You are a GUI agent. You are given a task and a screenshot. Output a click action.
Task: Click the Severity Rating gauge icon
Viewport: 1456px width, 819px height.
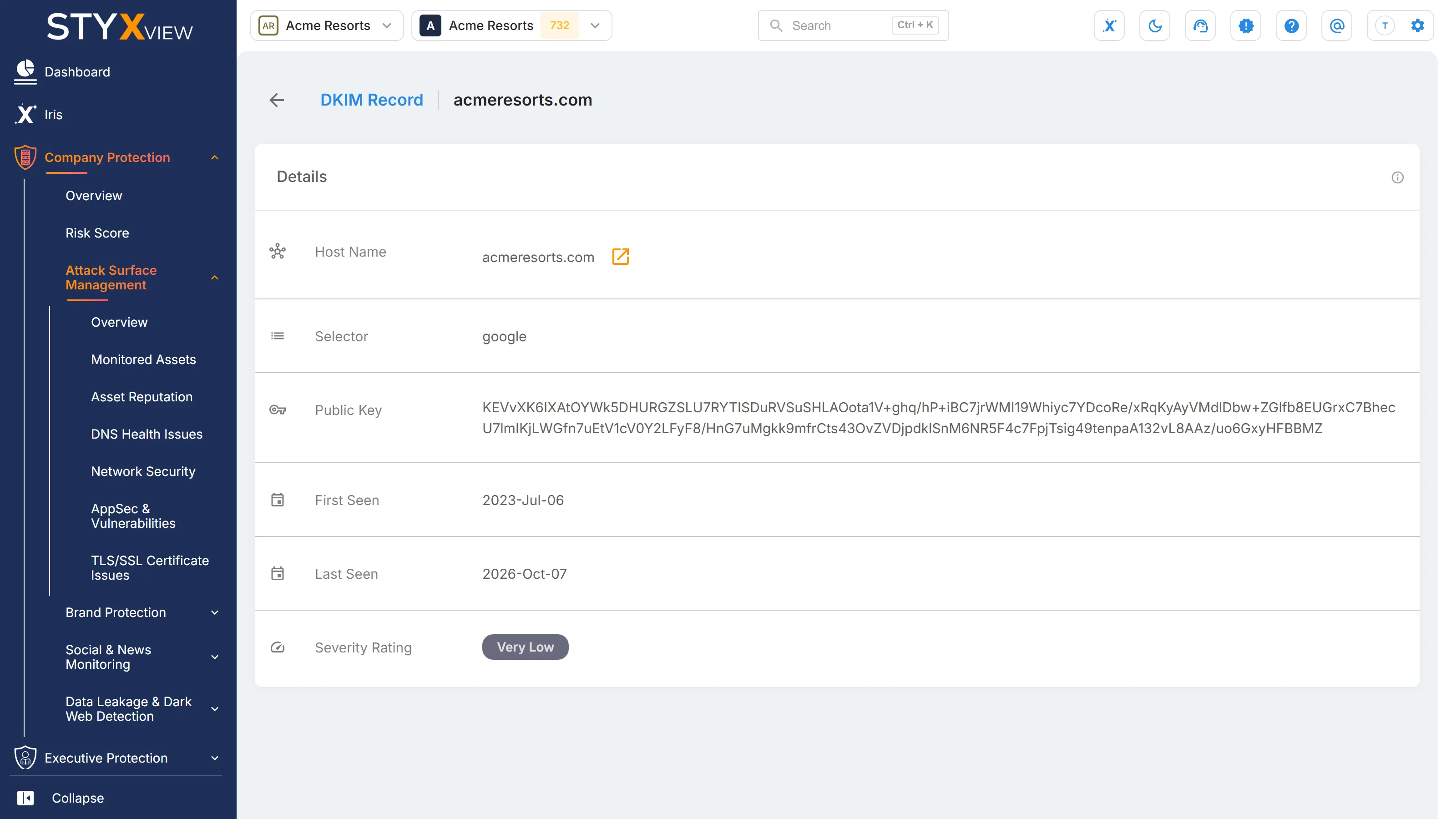(277, 647)
